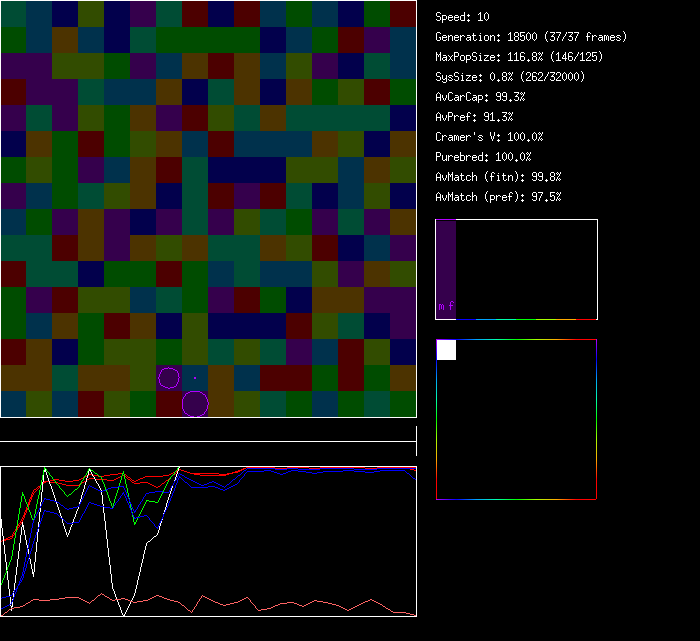Click the tiny purple dot between the circles

point(195,378)
